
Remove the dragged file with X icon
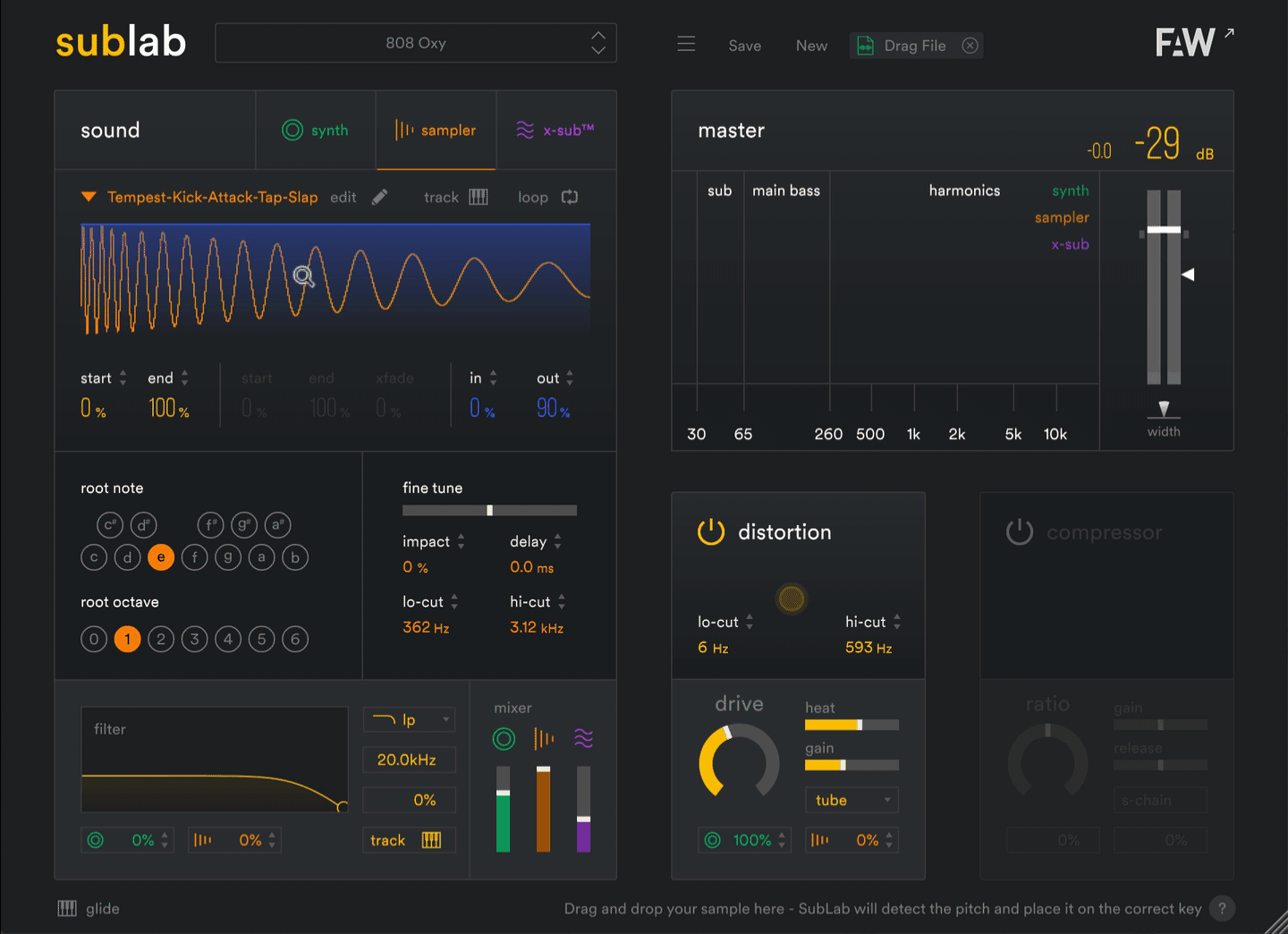tap(970, 46)
